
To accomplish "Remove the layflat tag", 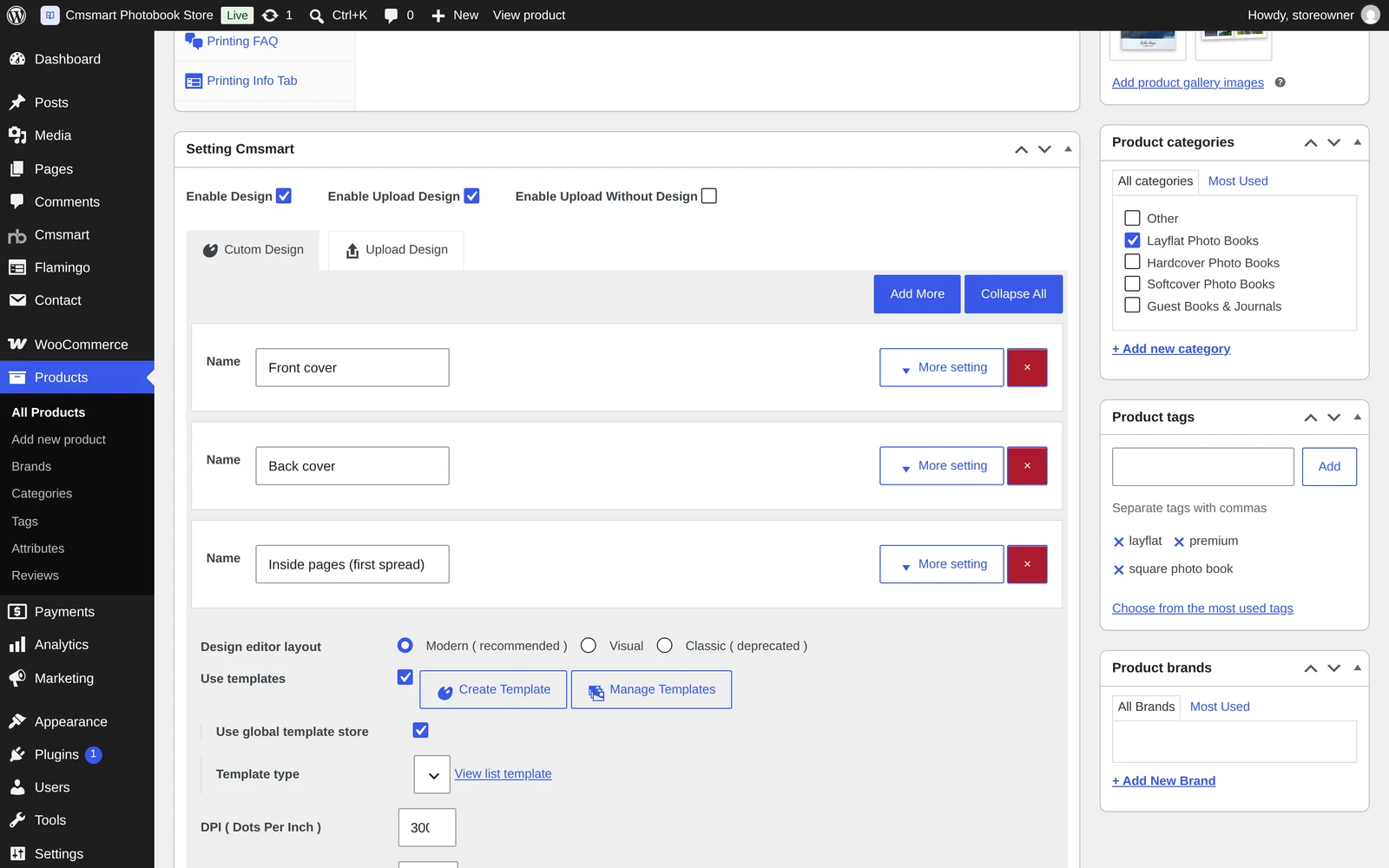I will click(1119, 542).
